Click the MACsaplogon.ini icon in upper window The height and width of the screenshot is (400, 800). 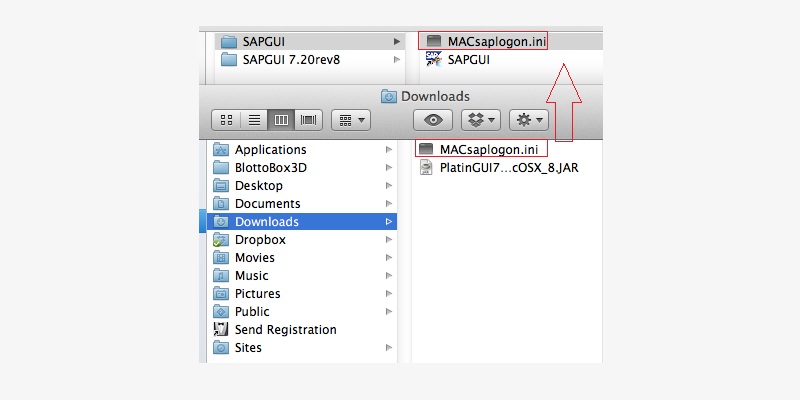433,41
